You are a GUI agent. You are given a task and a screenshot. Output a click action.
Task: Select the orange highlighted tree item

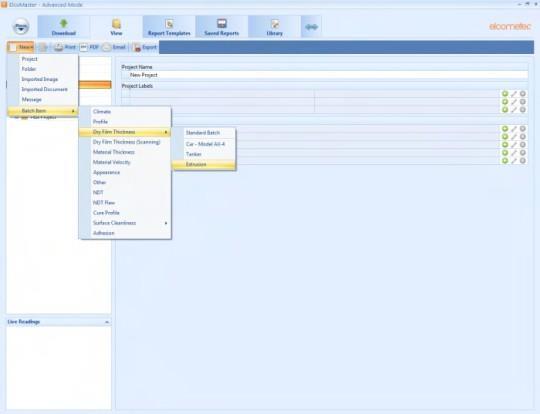click(x=95, y=85)
